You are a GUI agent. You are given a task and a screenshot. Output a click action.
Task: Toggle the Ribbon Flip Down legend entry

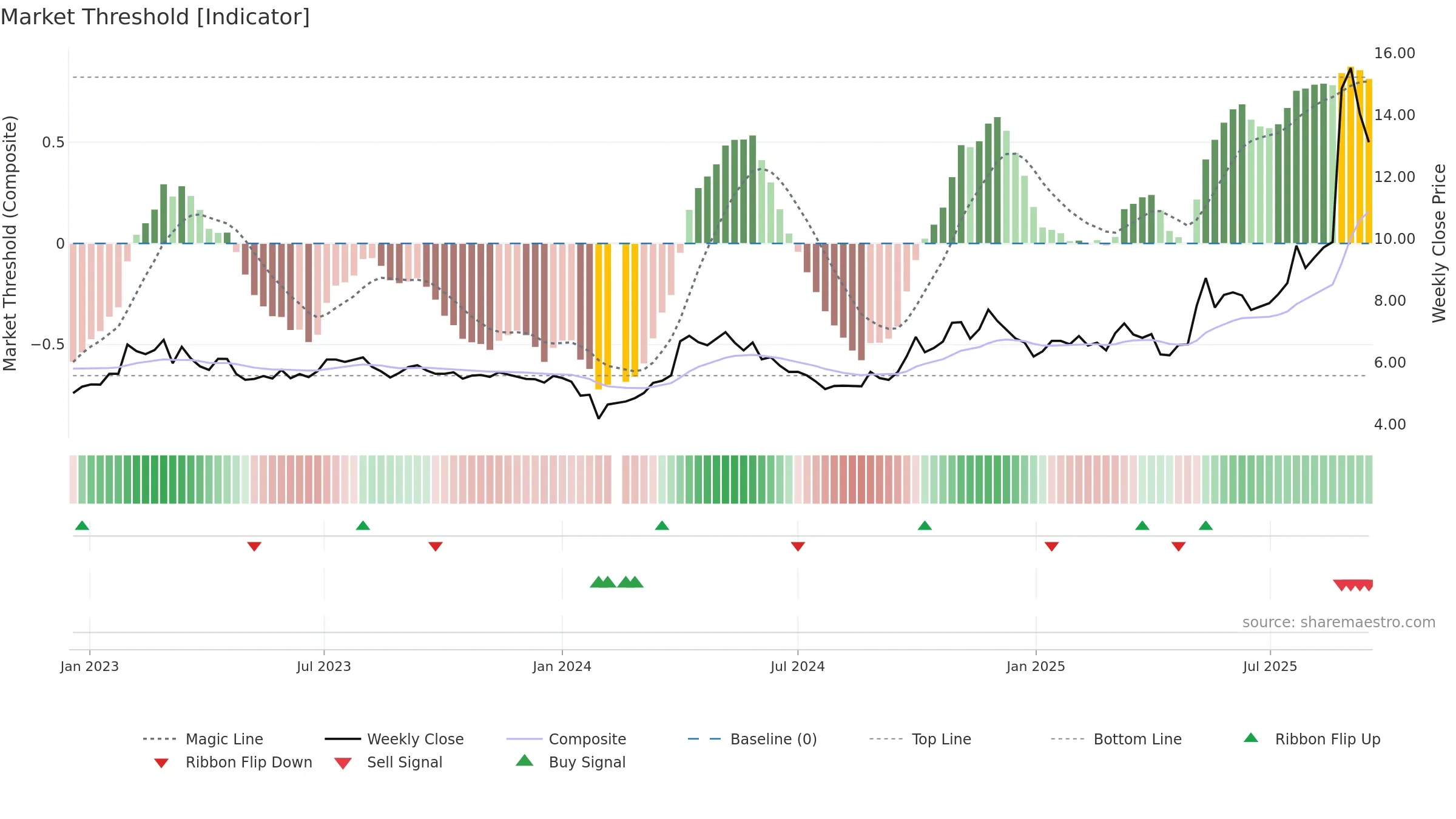pyautogui.click(x=233, y=762)
